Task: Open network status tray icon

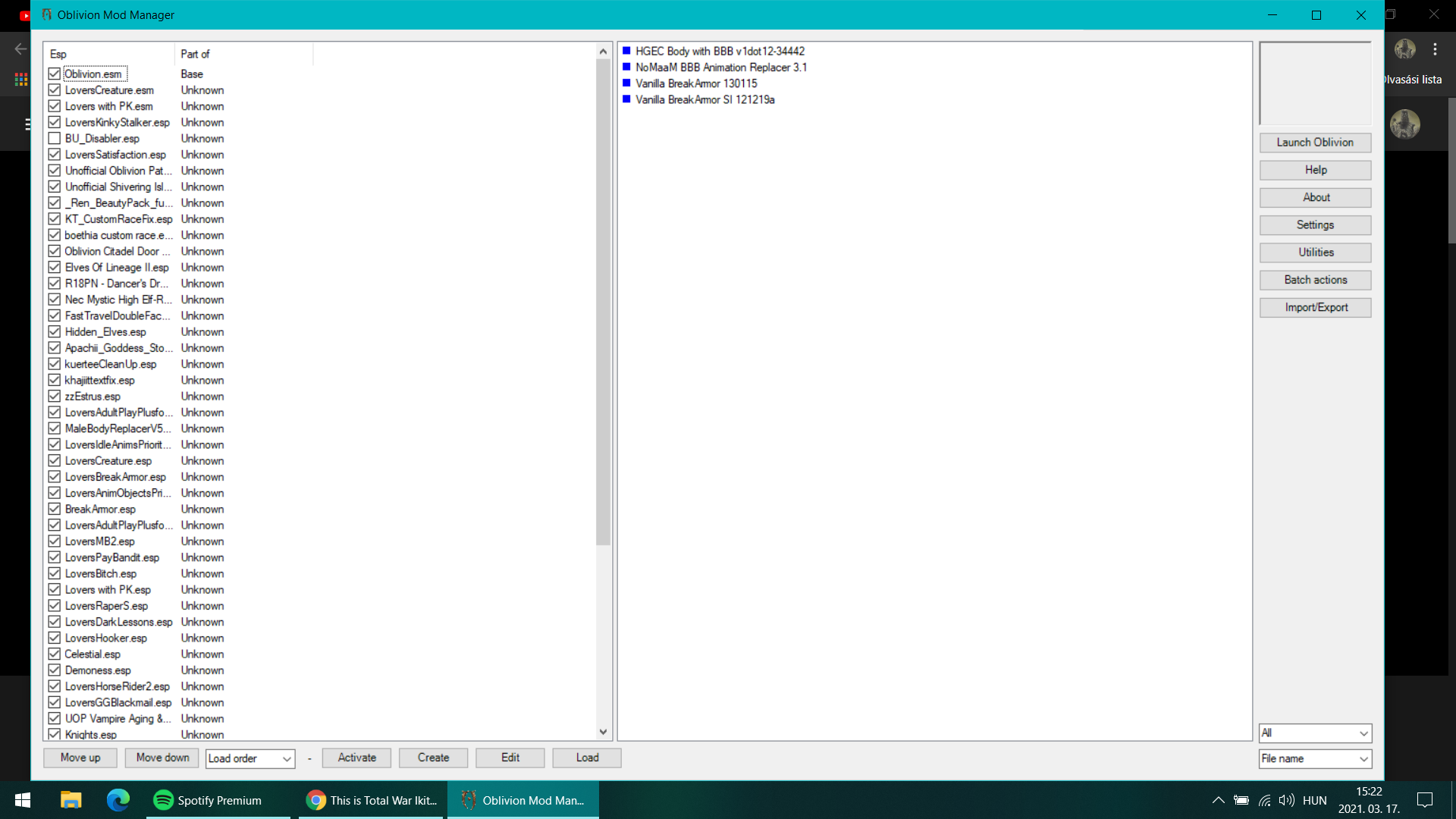Action: pyautogui.click(x=1265, y=800)
